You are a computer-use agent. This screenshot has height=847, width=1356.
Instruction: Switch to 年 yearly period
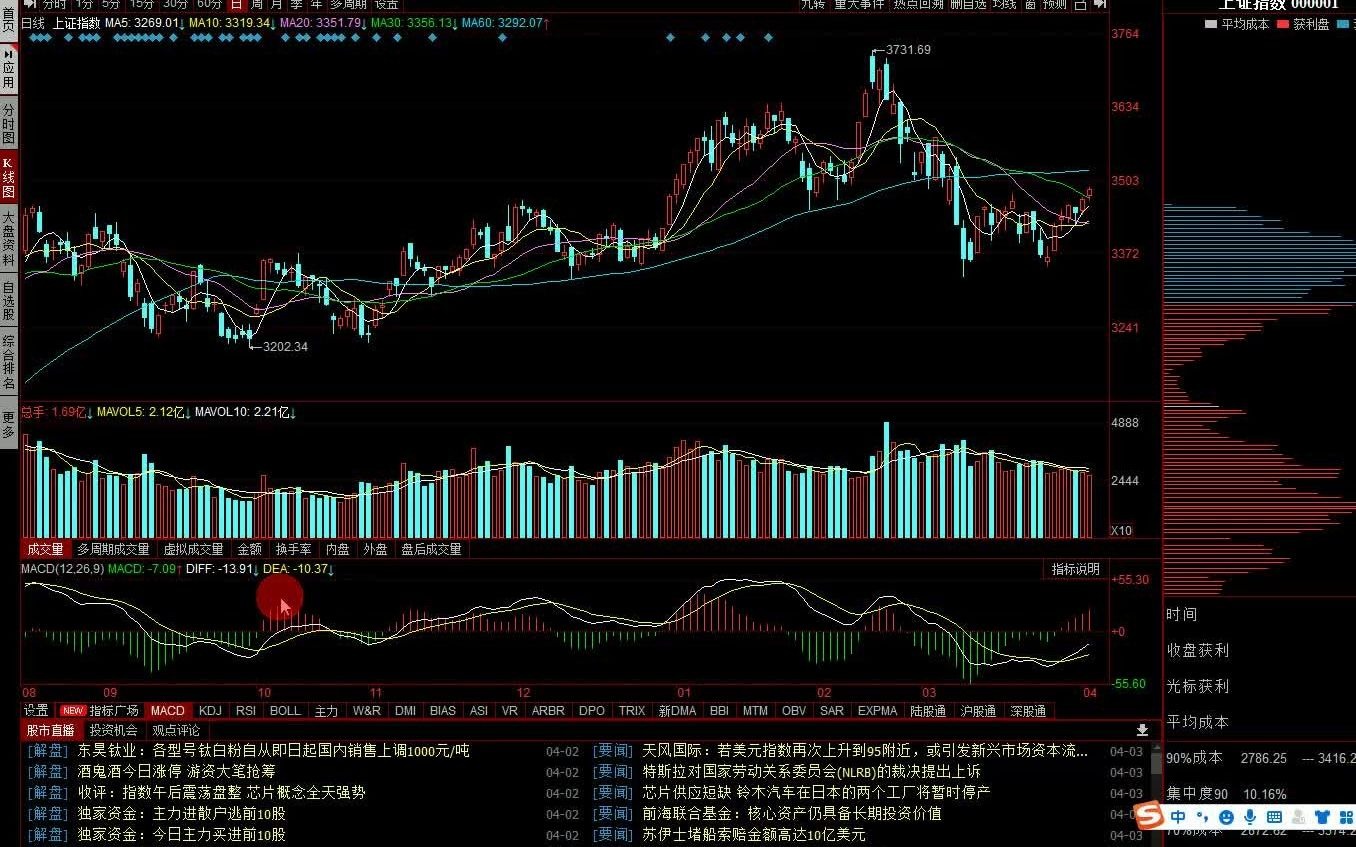tap(316, 4)
